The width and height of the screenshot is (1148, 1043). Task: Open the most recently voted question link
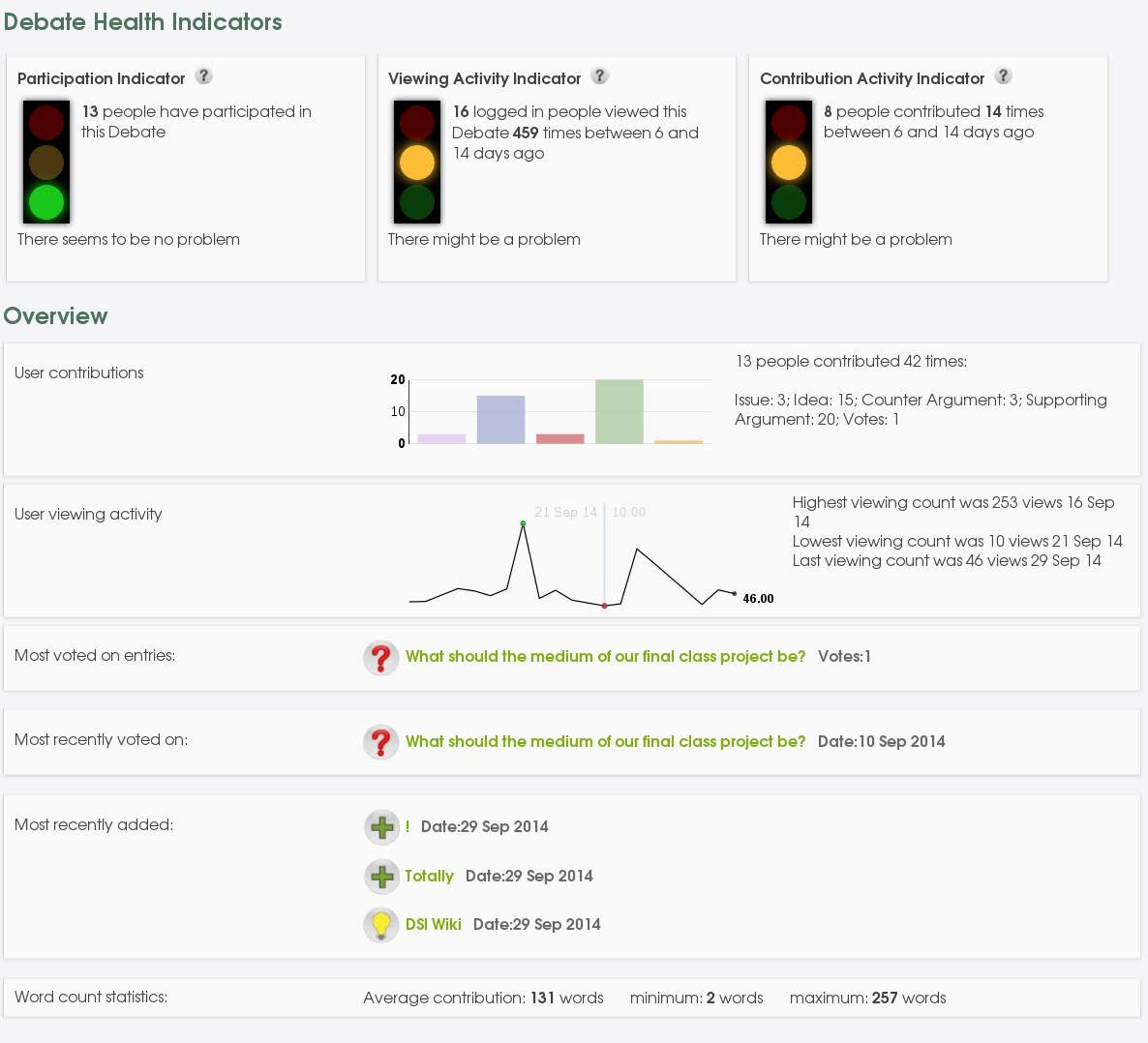pos(605,741)
